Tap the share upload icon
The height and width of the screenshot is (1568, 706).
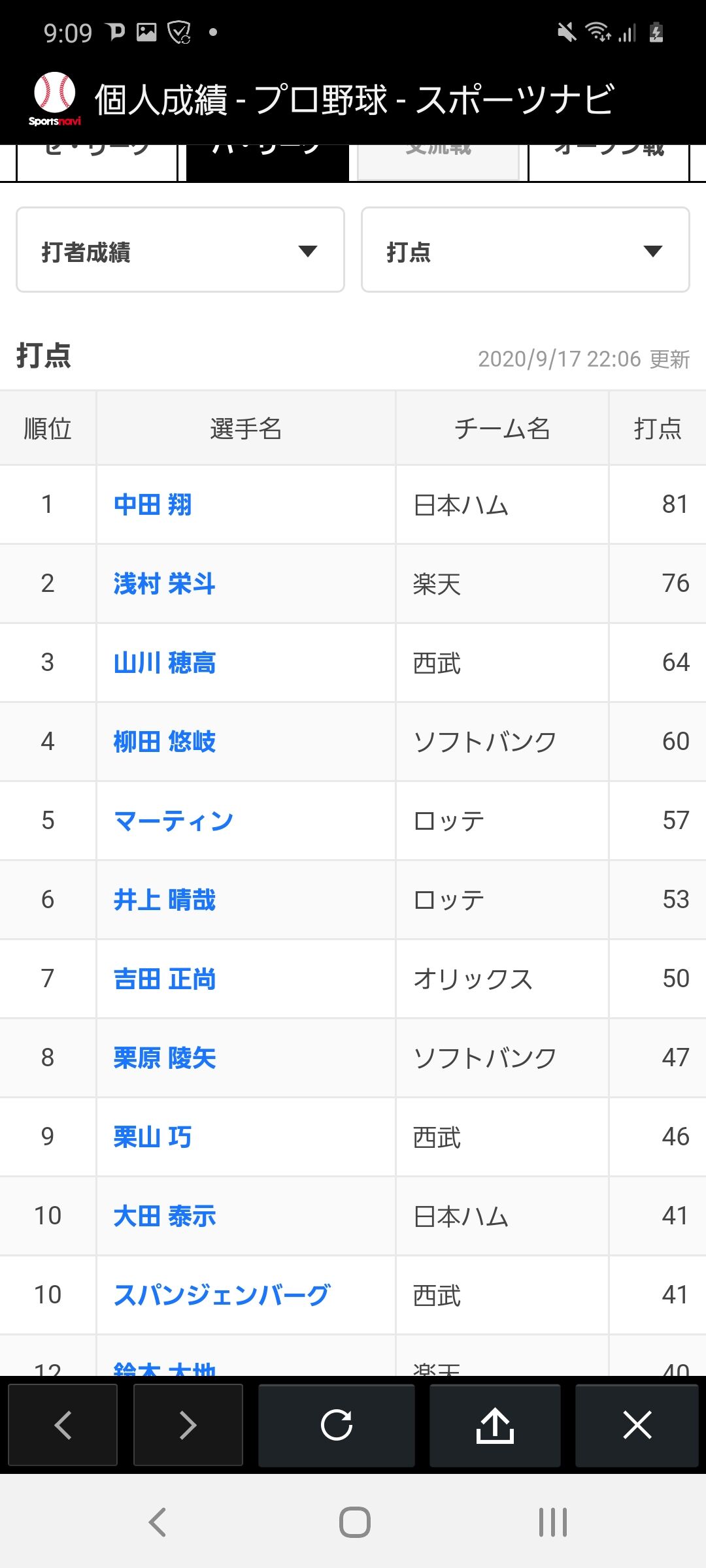click(x=495, y=1425)
